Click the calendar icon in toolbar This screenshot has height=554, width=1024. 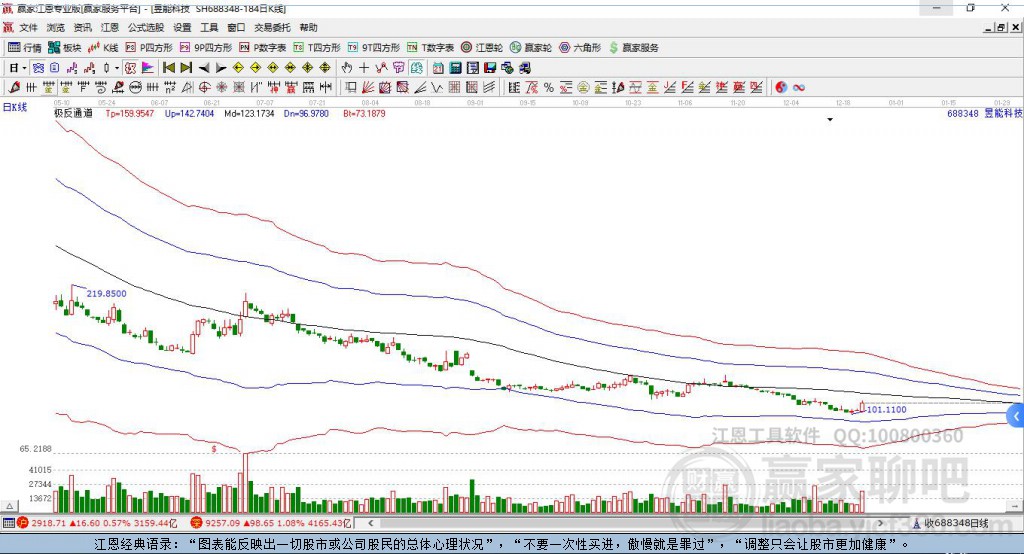click(x=438, y=68)
